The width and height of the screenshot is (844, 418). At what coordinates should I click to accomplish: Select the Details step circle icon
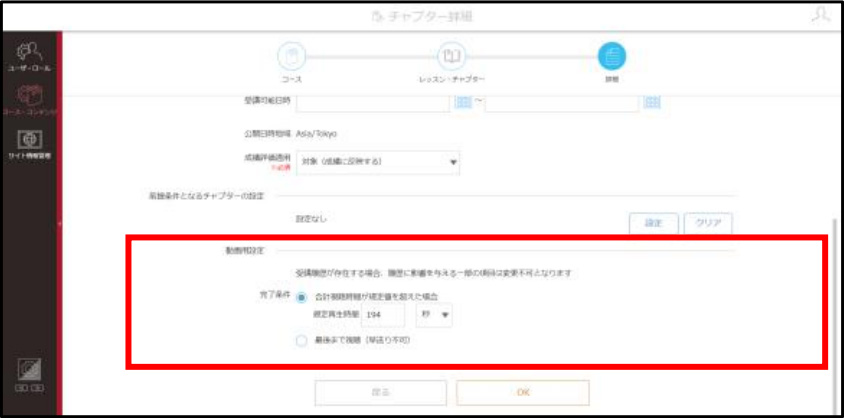click(612, 56)
